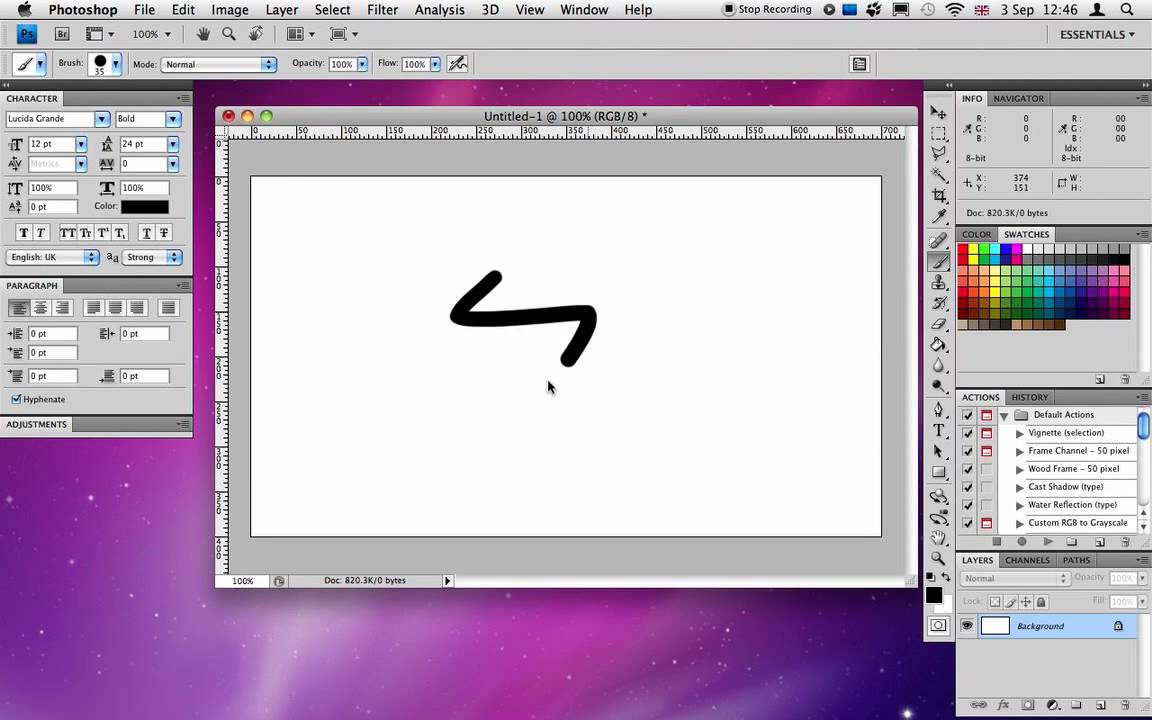
Task: Hide the Background layer with eye icon
Action: coord(967,626)
